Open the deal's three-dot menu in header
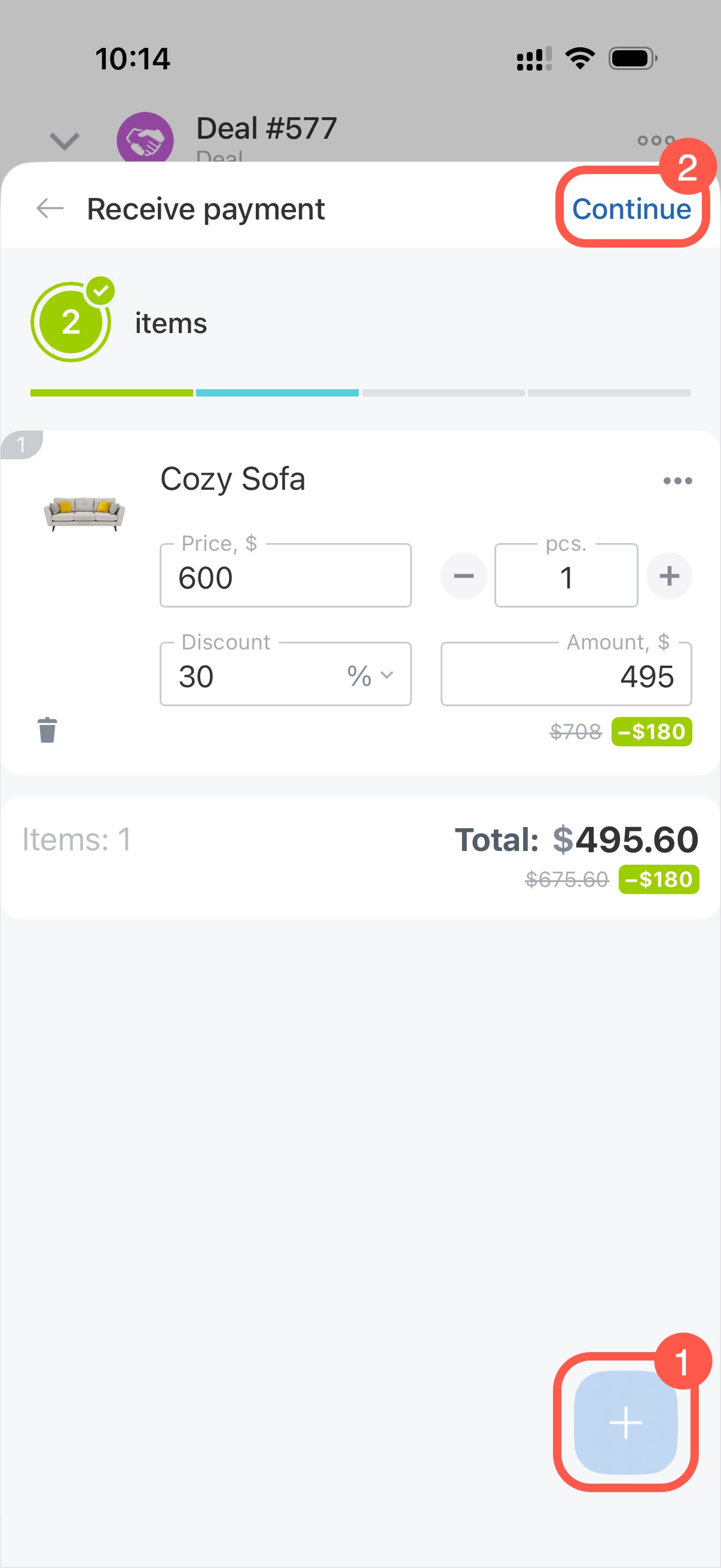The image size is (721, 1568). (656, 141)
